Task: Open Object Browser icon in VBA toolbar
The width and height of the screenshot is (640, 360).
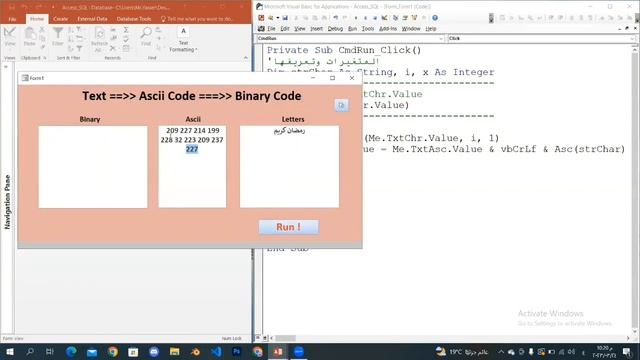Action: pos(415,18)
